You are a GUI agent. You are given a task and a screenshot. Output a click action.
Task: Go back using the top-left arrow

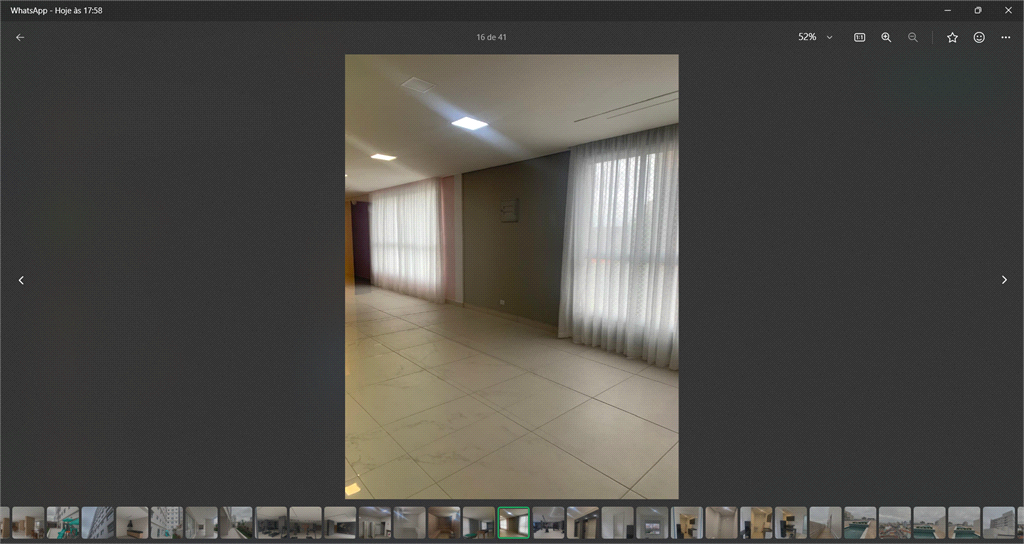[20, 37]
